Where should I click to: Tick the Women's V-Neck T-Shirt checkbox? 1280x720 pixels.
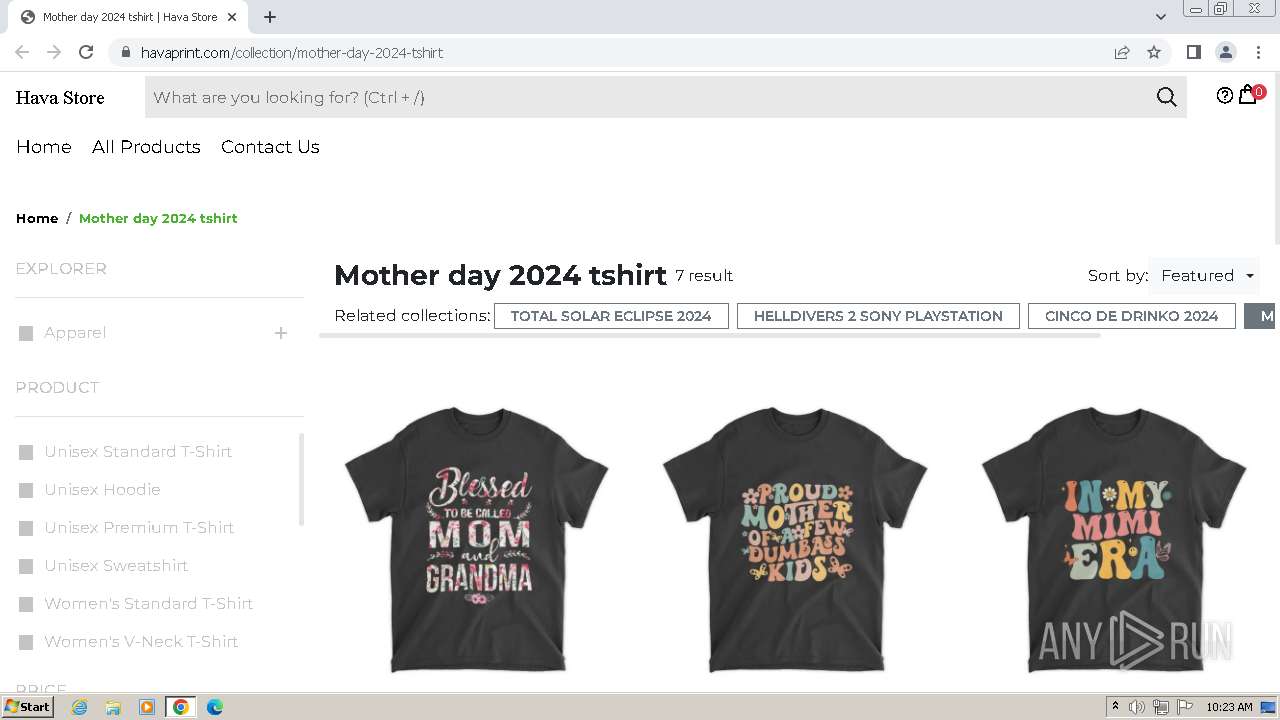click(x=26, y=642)
